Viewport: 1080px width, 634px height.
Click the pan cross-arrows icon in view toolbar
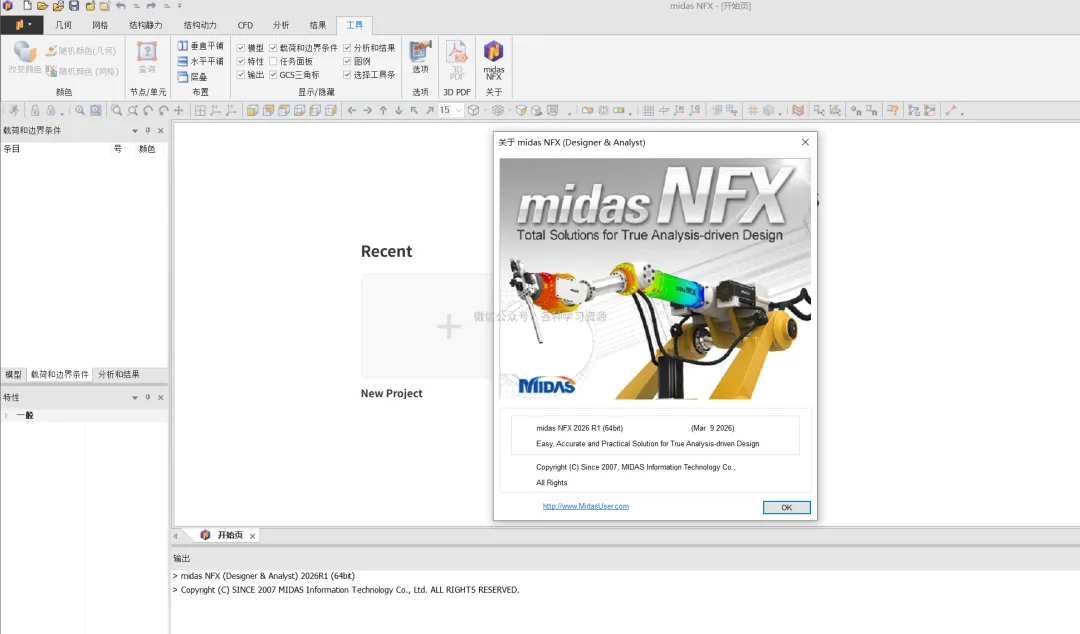(178, 110)
